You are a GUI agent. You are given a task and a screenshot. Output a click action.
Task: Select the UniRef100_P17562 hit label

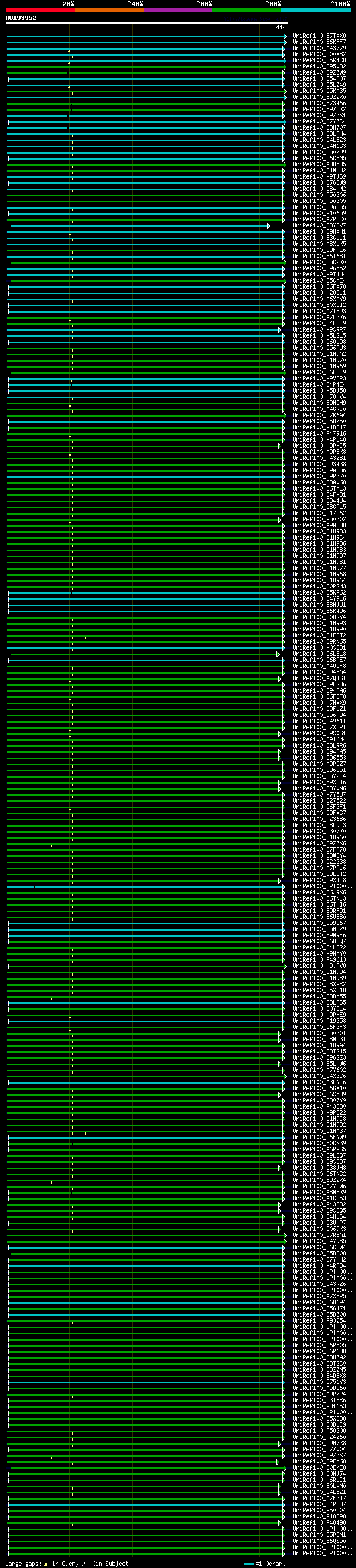(319, 513)
